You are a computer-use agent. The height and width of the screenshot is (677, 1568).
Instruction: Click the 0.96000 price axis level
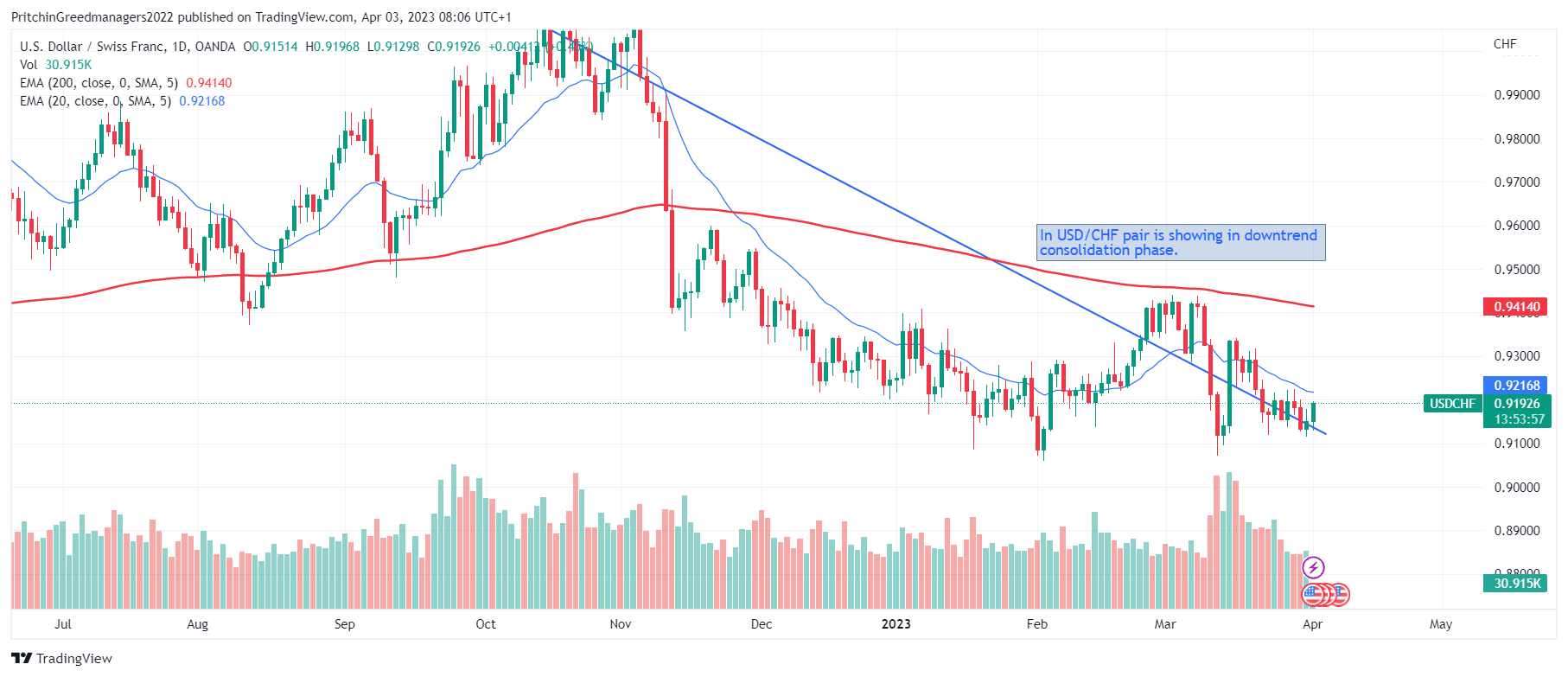point(1517,226)
